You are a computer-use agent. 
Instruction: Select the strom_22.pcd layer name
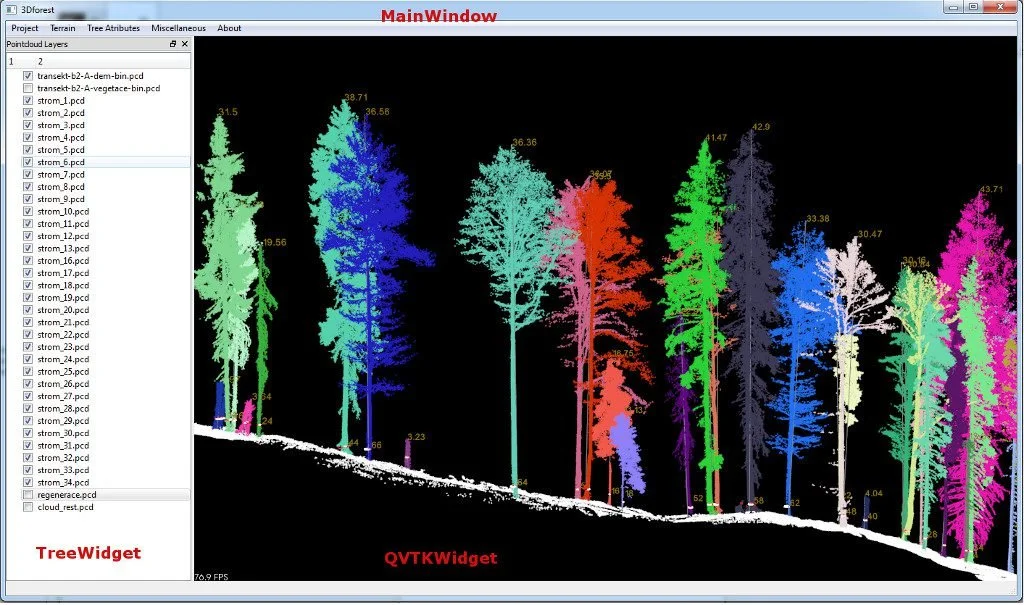[x=63, y=335]
